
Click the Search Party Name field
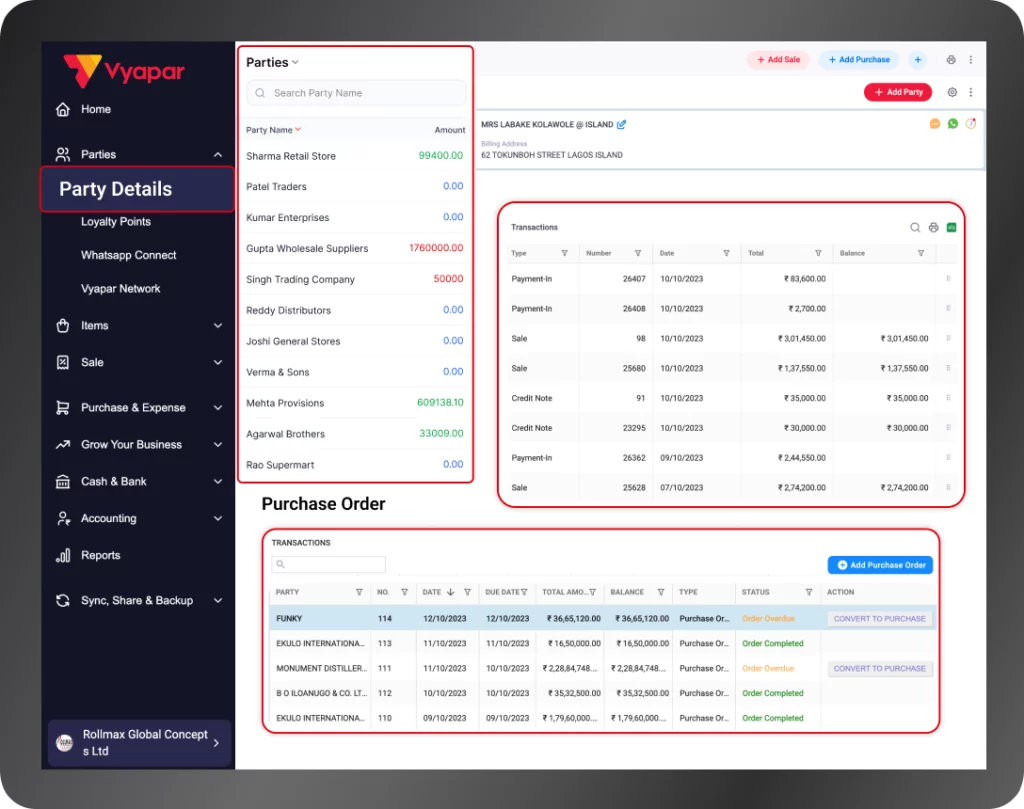(x=355, y=92)
